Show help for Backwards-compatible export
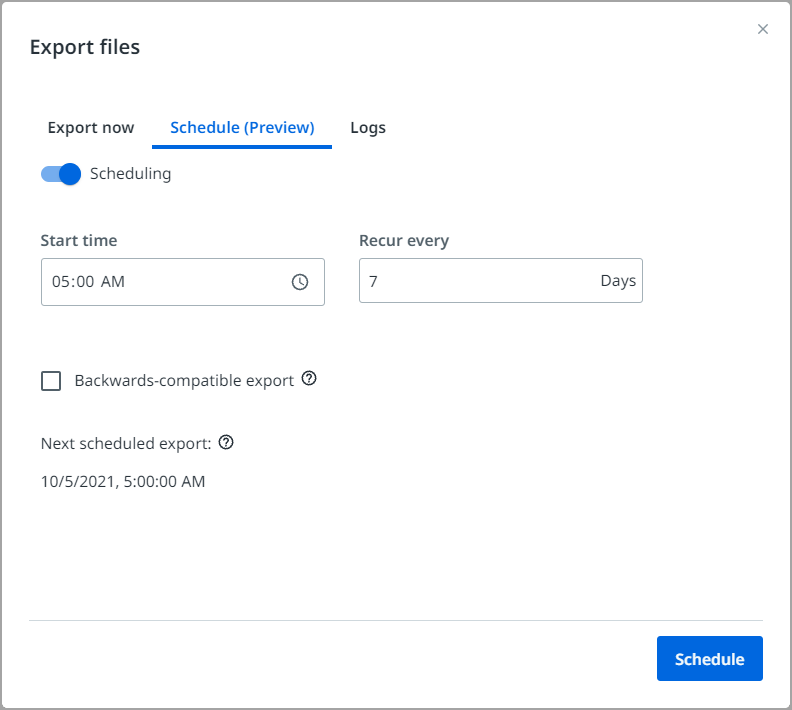Image resolution: width=792 pixels, height=710 pixels. [309, 379]
